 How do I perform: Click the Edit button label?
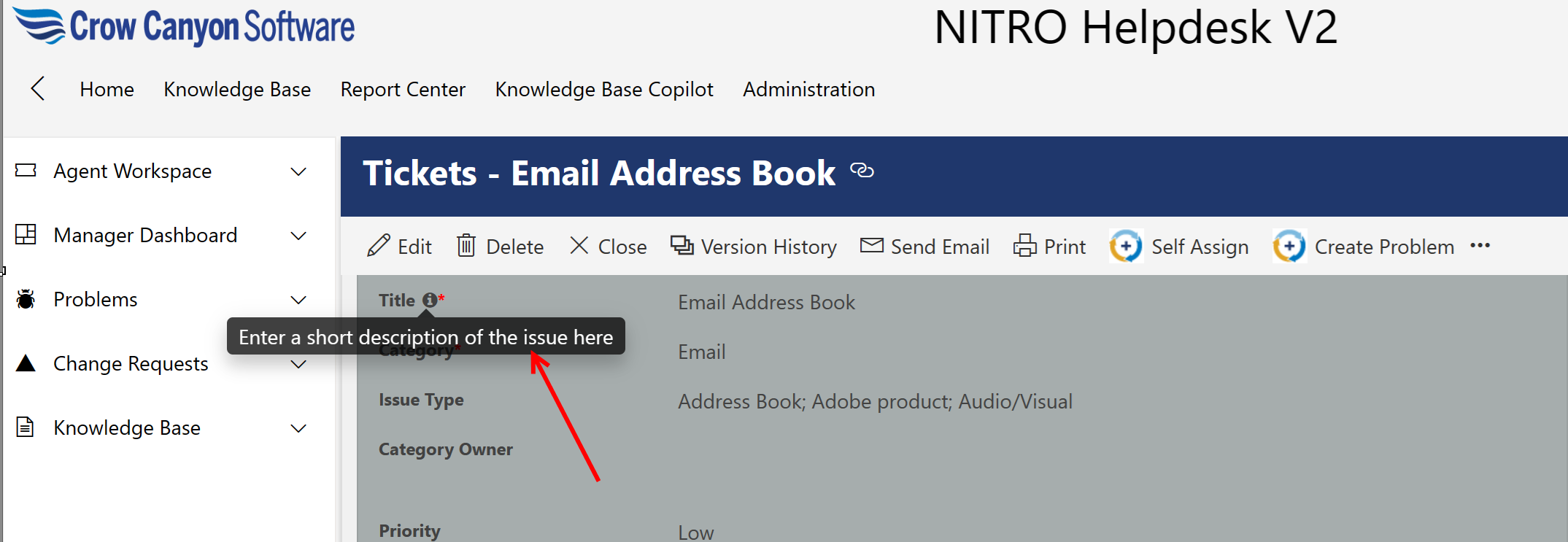pyautogui.click(x=414, y=247)
